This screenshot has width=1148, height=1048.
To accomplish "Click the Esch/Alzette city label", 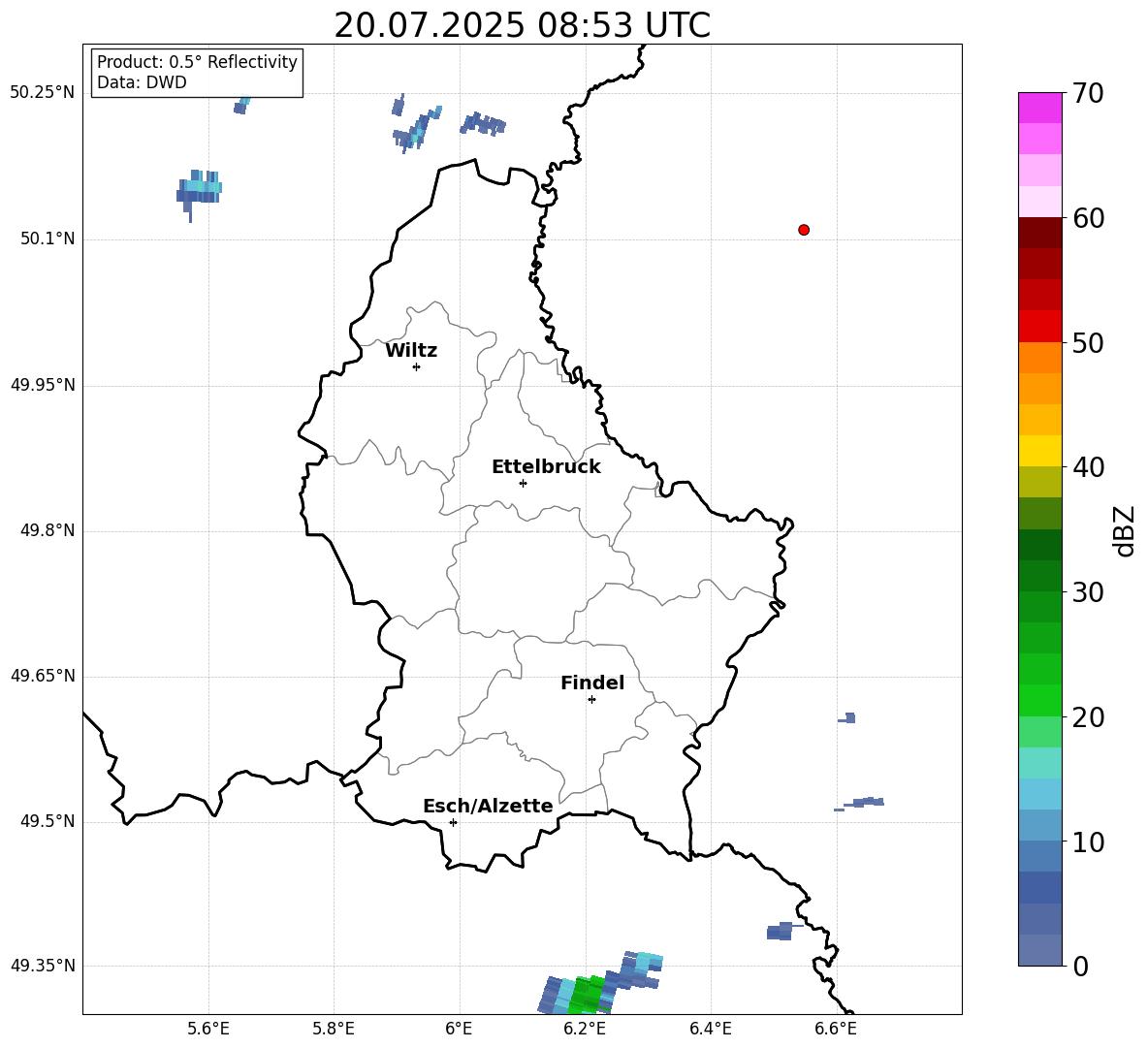I will [x=488, y=806].
